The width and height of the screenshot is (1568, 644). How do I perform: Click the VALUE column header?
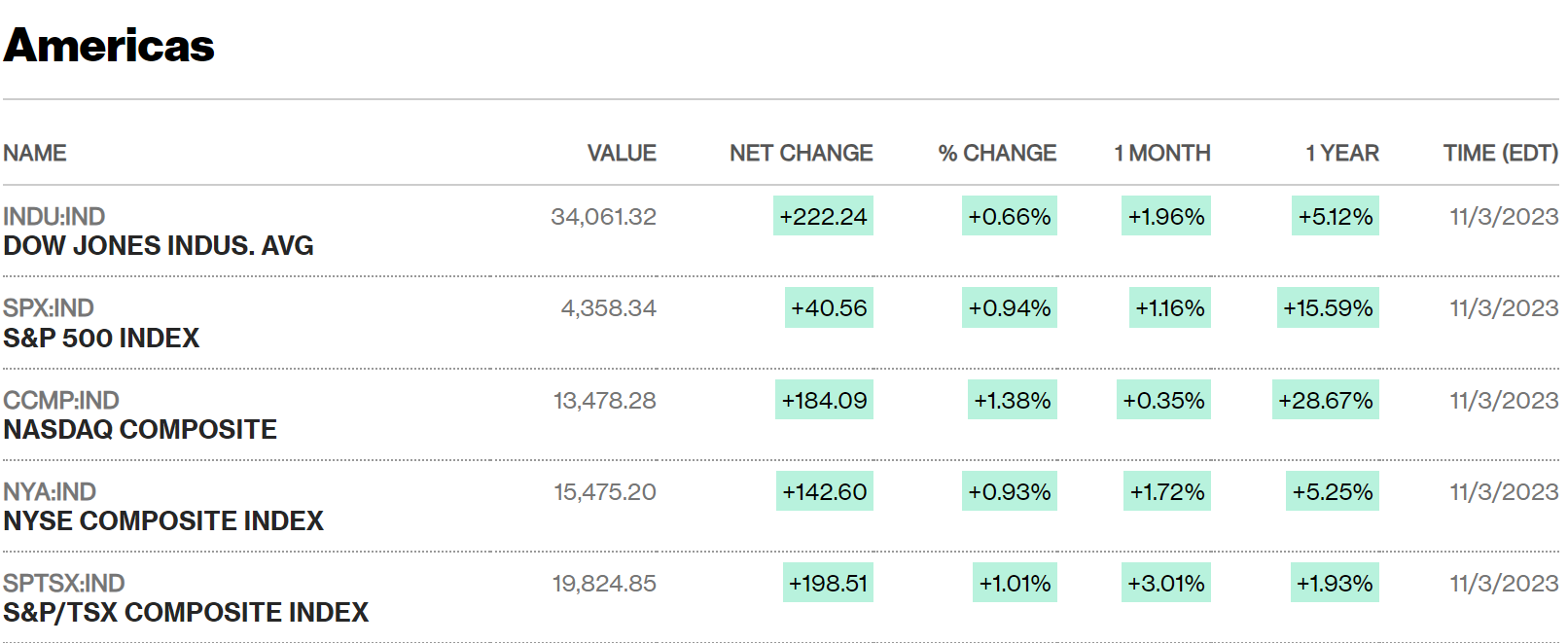[622, 154]
